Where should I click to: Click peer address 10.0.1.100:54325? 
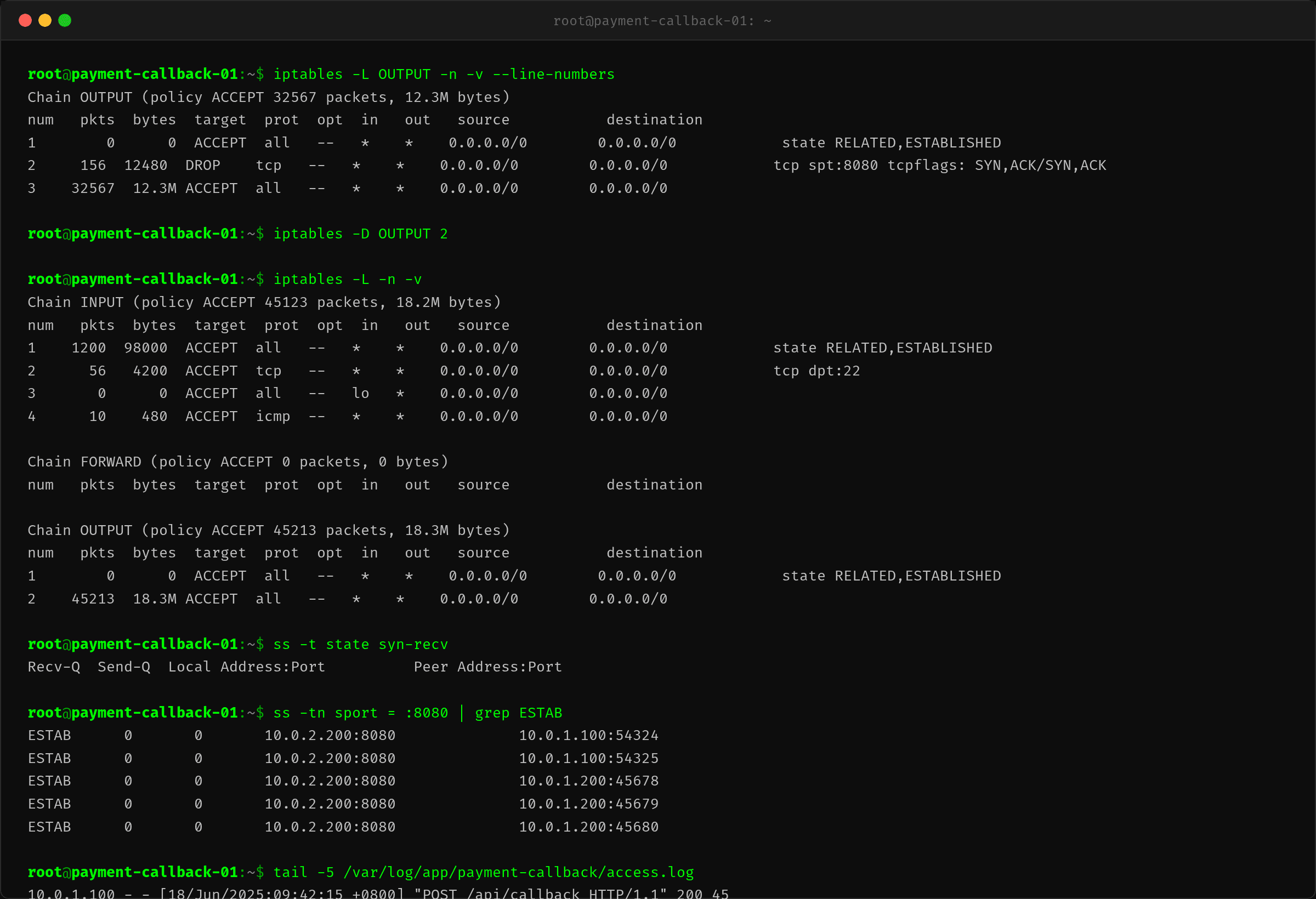[589, 759]
